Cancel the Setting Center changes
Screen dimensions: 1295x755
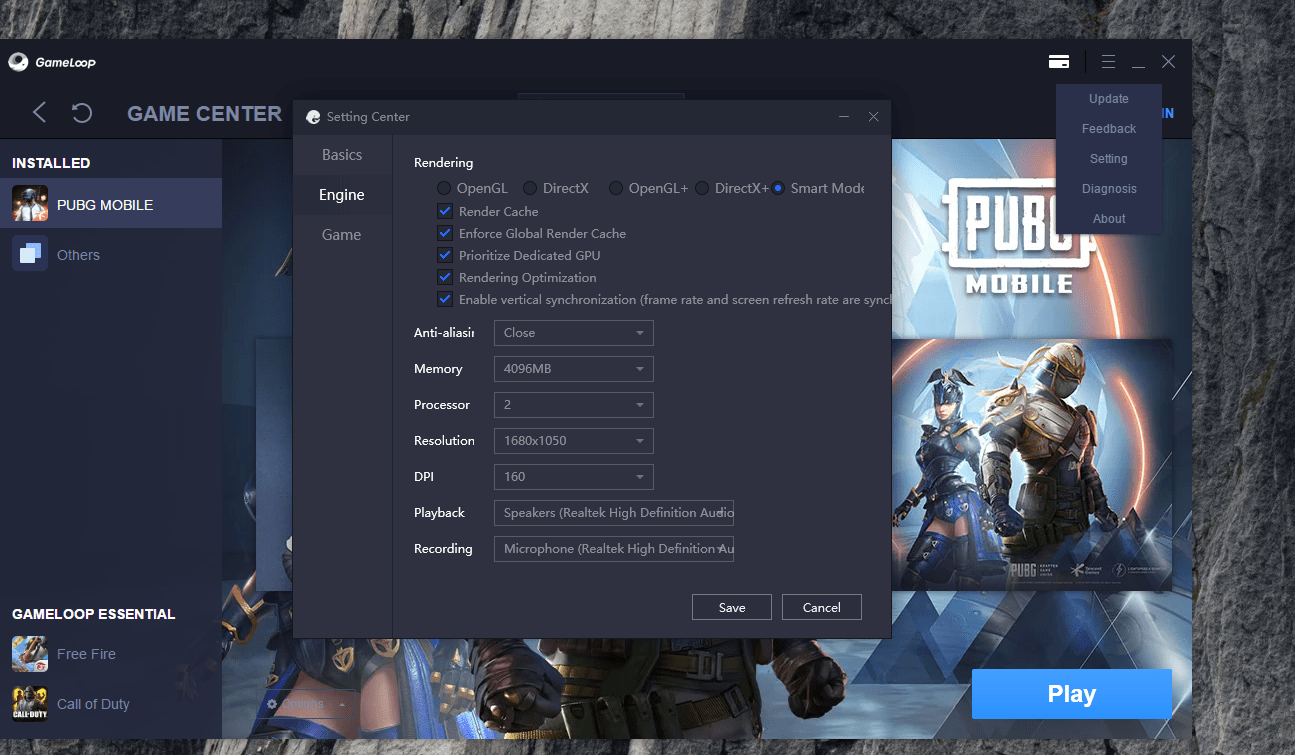tap(822, 607)
